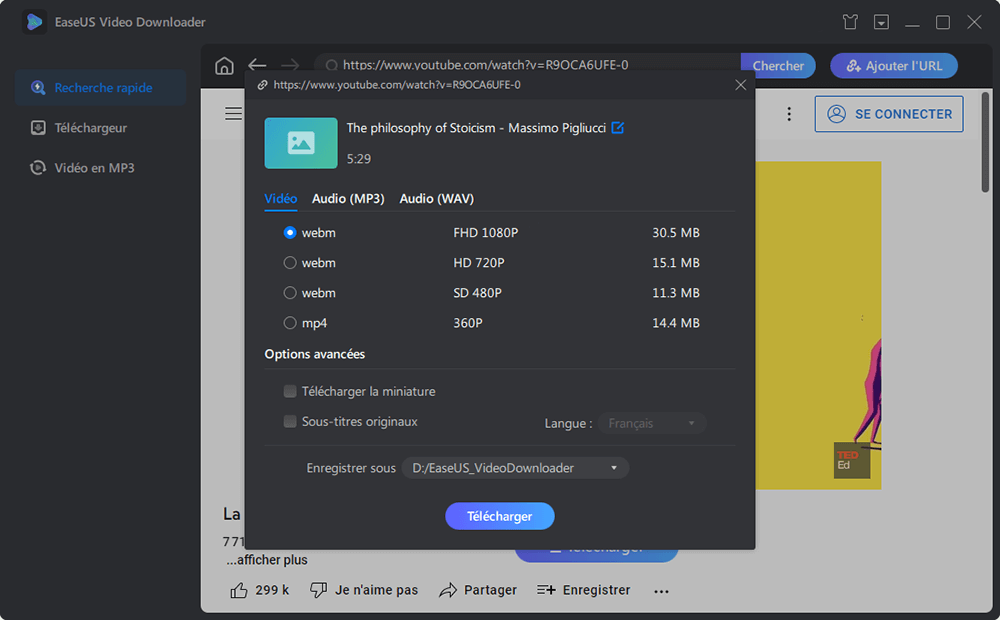Enable Télécharger la miniature checkbox
1000x620 pixels.
pyautogui.click(x=290, y=391)
